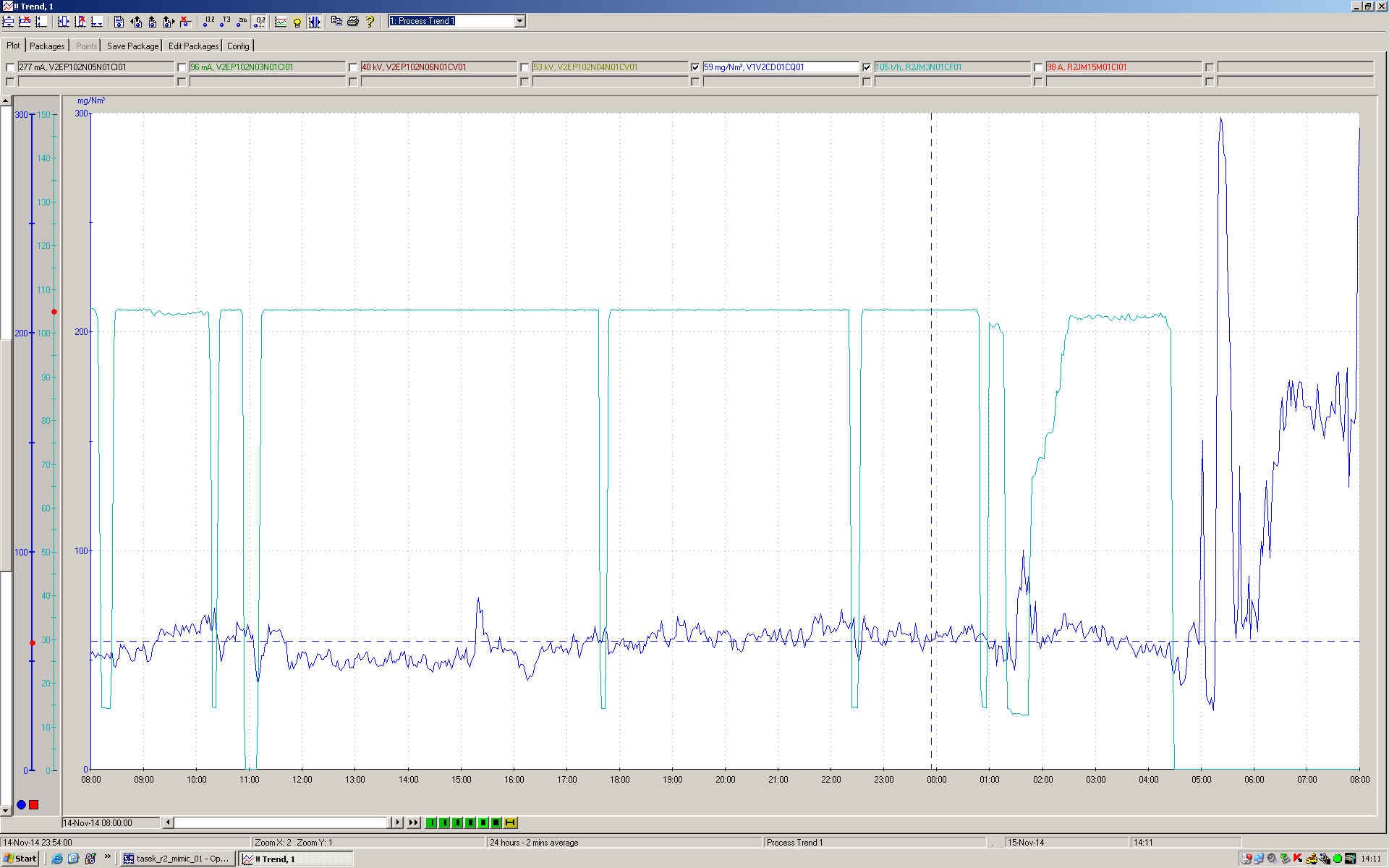Open help with the yellow question mark

[370, 22]
